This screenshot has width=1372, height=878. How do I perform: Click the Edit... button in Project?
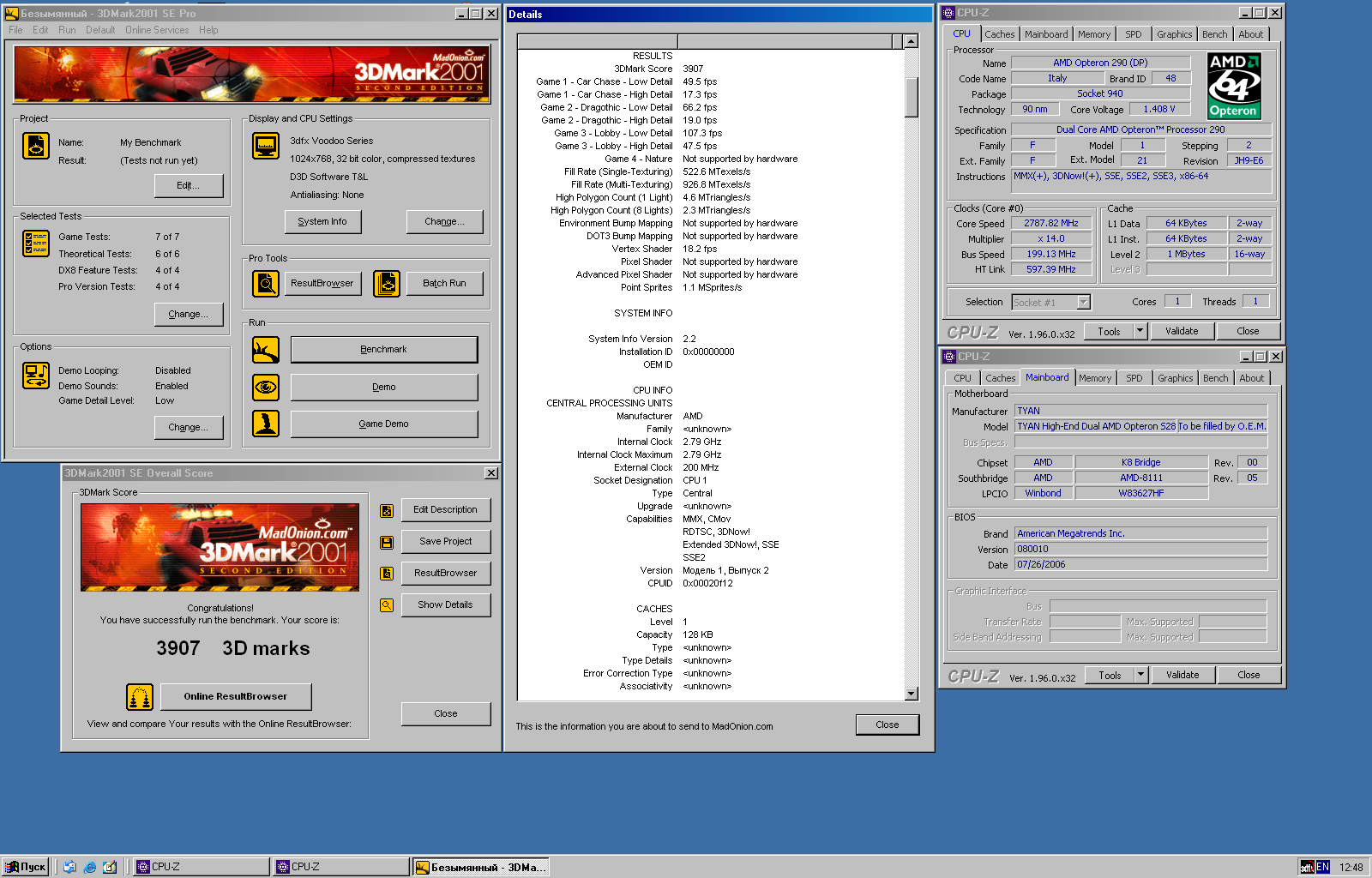pyautogui.click(x=189, y=185)
